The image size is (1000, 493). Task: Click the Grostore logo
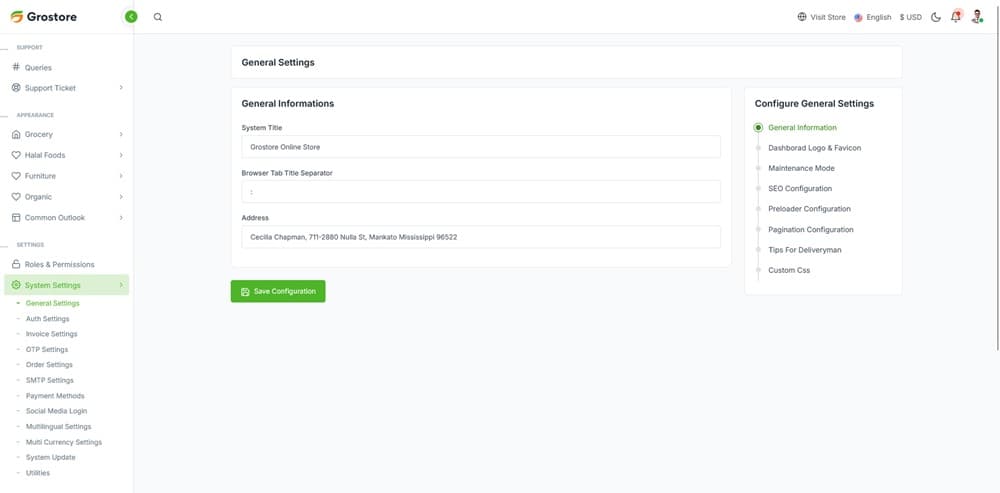[44, 17]
